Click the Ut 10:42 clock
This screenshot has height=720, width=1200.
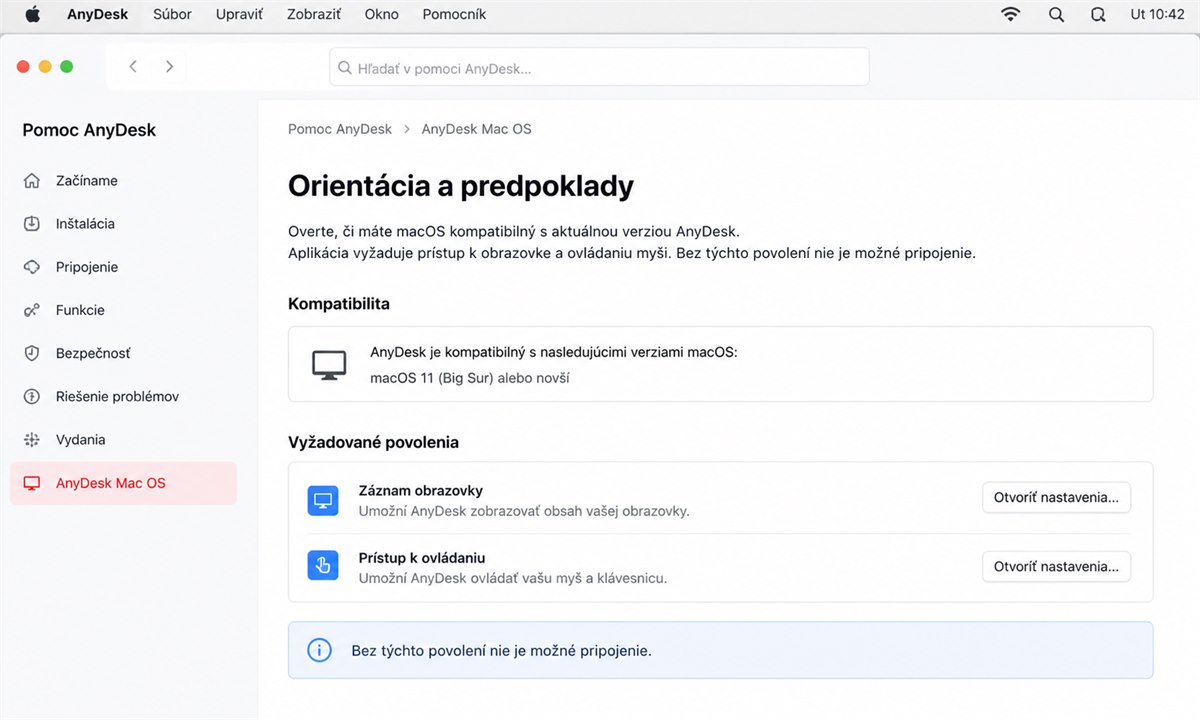pyautogui.click(x=1157, y=14)
